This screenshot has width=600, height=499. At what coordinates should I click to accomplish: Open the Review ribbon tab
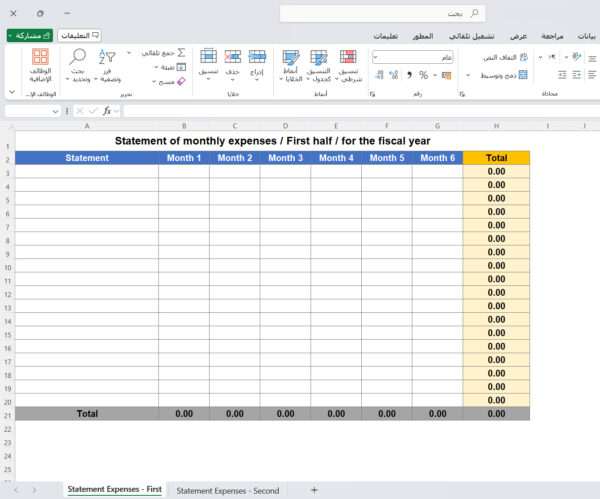(552, 35)
